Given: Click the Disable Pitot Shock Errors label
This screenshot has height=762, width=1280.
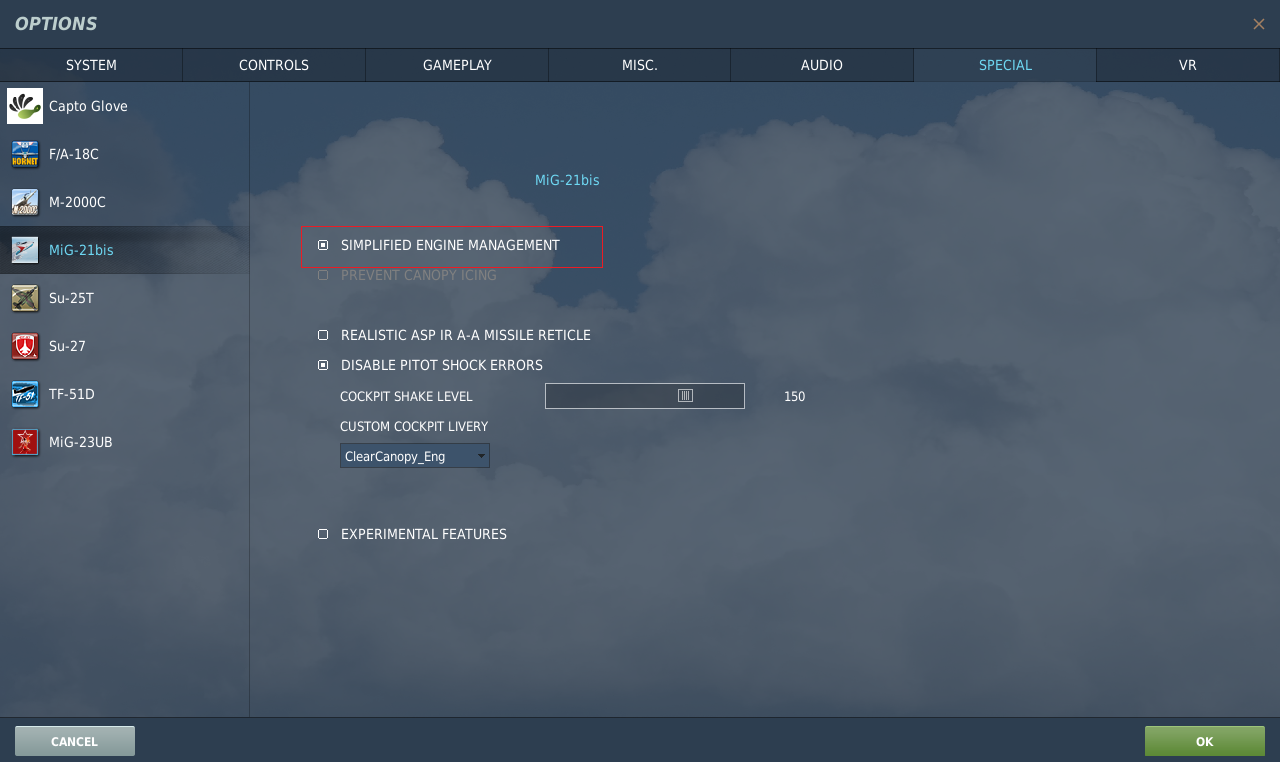Looking at the screenshot, I should [442, 365].
